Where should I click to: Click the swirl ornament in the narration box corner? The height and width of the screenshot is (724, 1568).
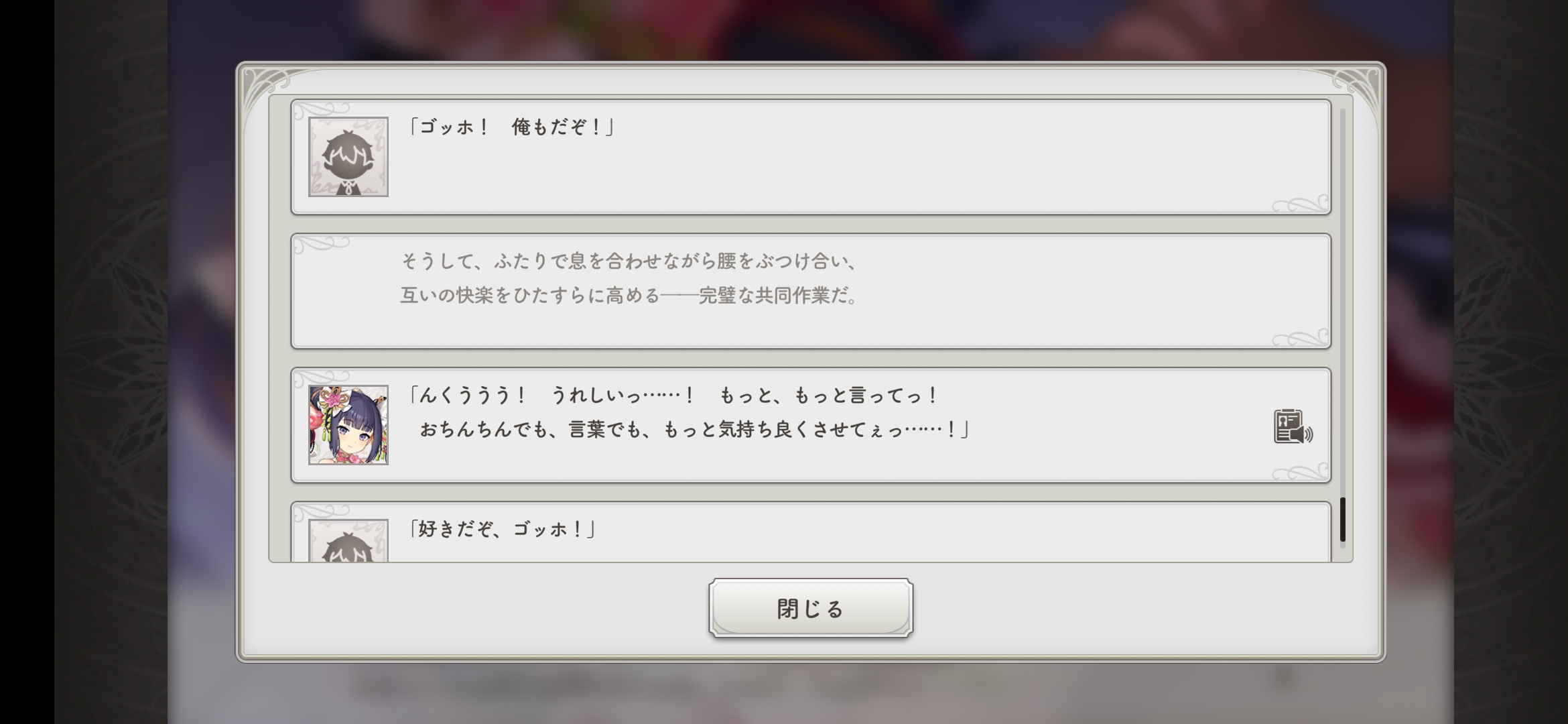(x=1300, y=337)
